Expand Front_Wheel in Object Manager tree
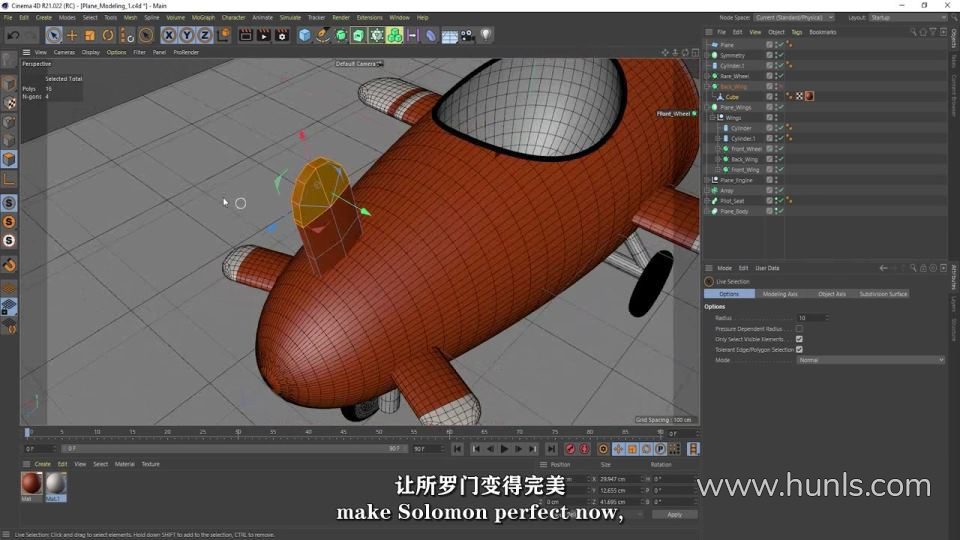This screenshot has width=960, height=540. click(x=718, y=149)
